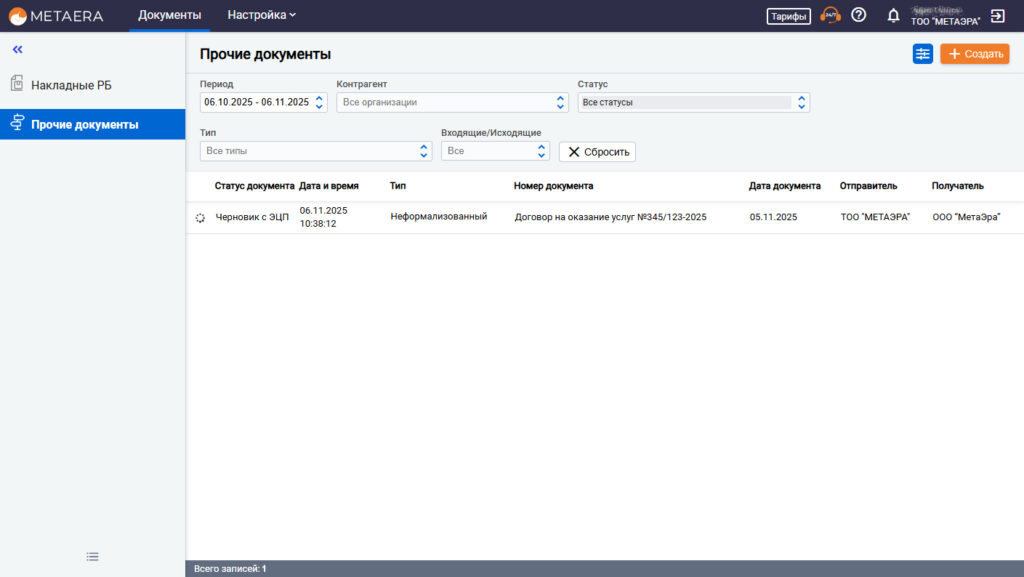This screenshot has height=577, width=1024.
Task: Collapse the sidebar with double chevron
Action: click(17, 49)
